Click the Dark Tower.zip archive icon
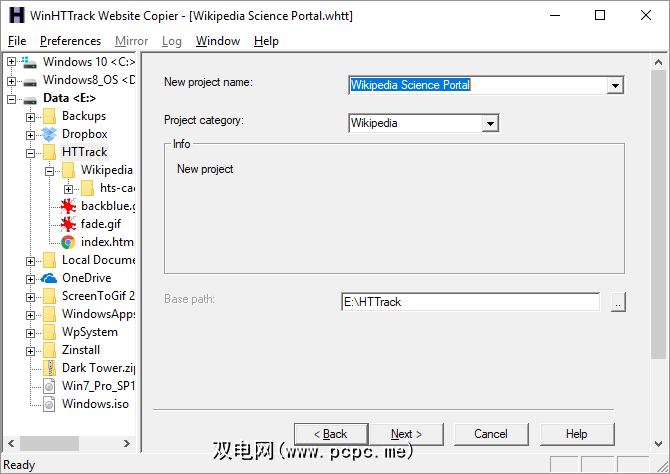The height and width of the screenshot is (474, 670). point(50,368)
